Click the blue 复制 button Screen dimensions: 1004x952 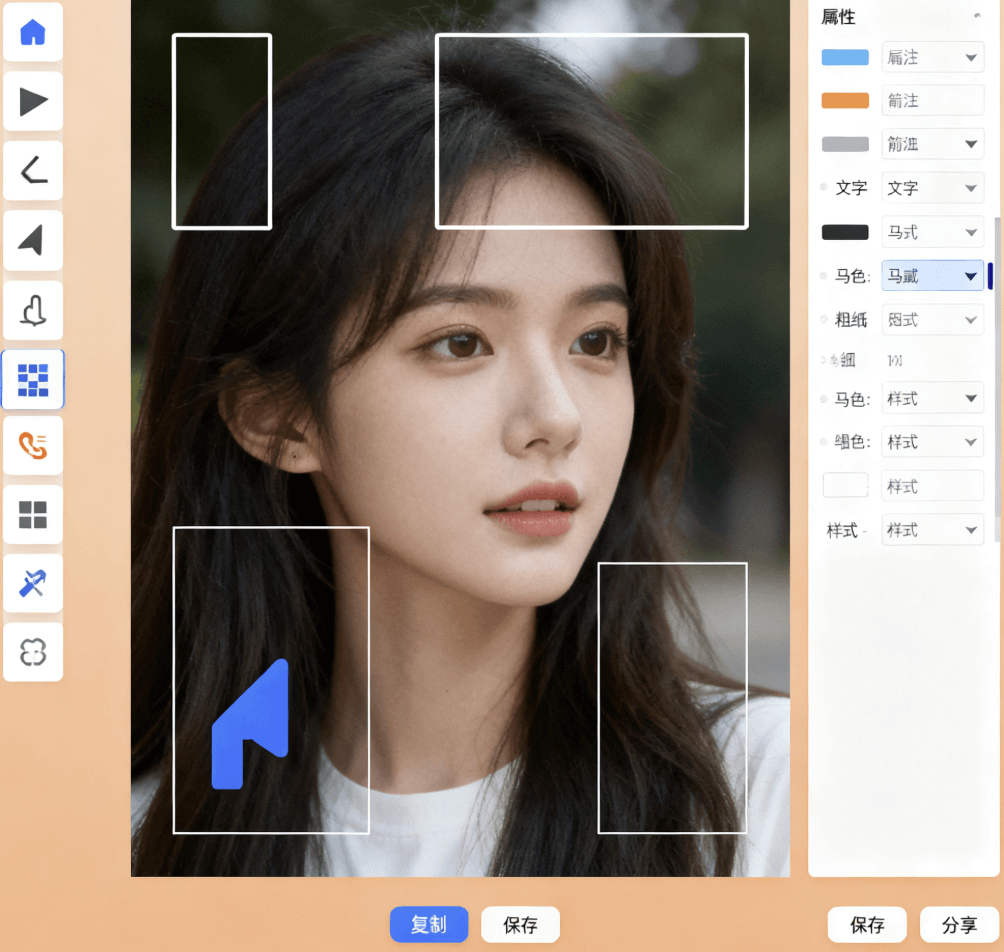pyautogui.click(x=428, y=925)
